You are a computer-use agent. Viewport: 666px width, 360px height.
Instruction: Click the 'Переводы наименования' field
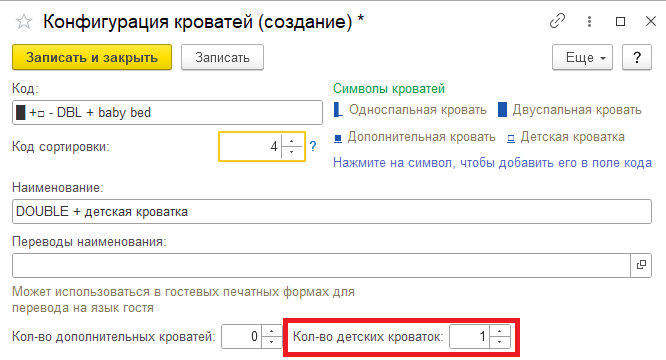[x=321, y=265]
